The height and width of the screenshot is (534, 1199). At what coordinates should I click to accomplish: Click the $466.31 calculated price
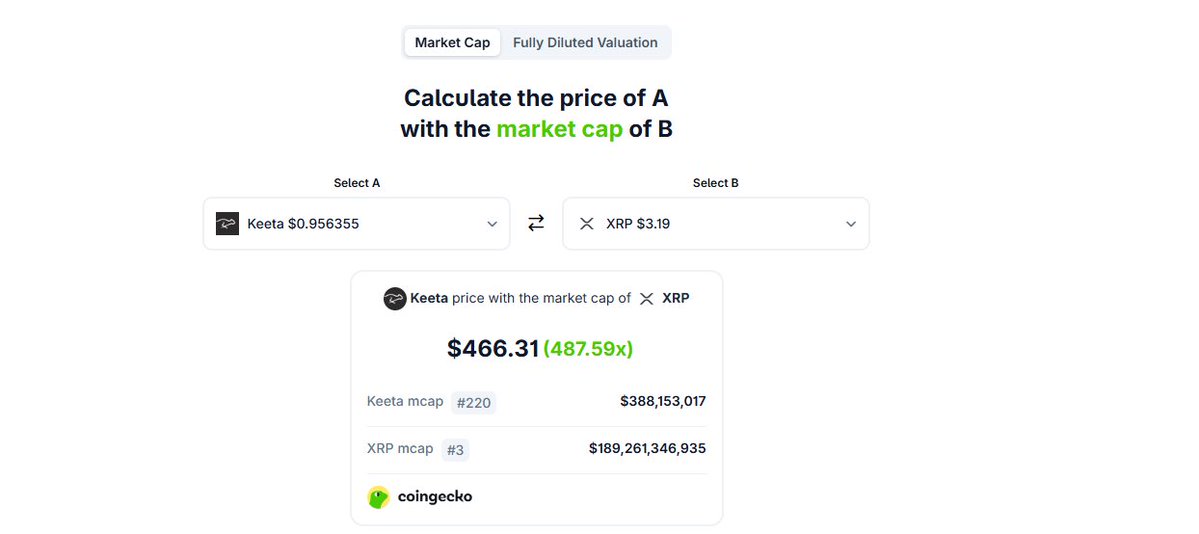(493, 349)
